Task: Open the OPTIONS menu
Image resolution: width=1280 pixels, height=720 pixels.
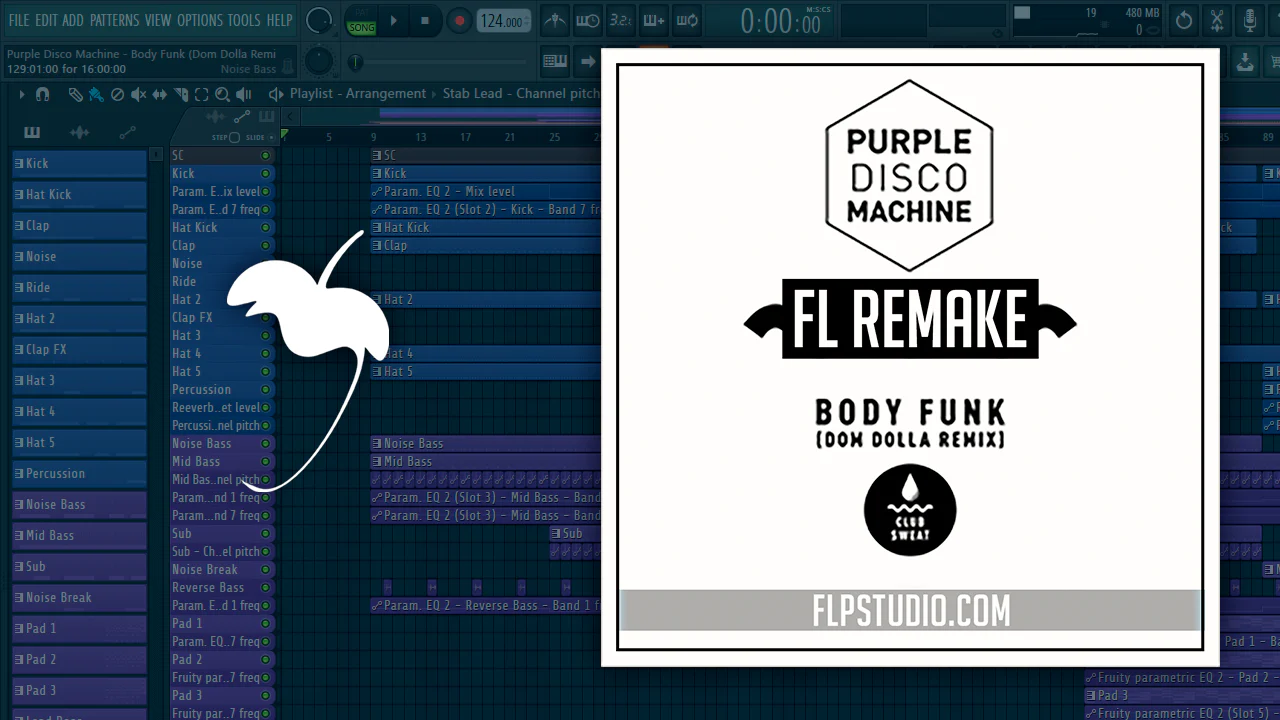Action: coord(200,20)
